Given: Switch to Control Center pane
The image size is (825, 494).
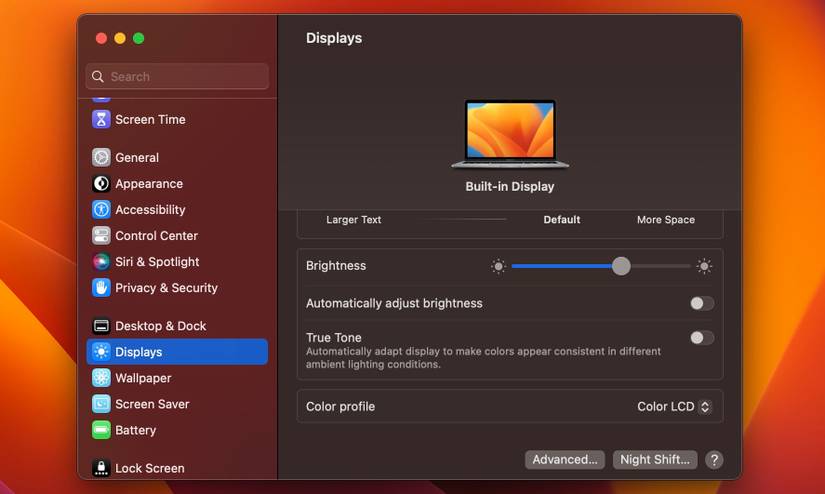Looking at the screenshot, I should (156, 236).
